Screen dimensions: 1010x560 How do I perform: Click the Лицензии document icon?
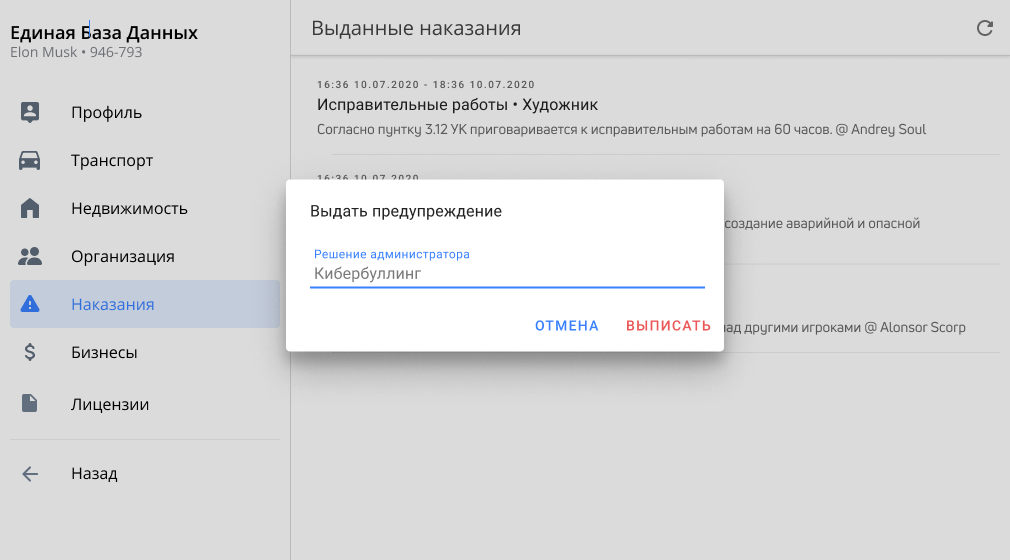(x=30, y=404)
